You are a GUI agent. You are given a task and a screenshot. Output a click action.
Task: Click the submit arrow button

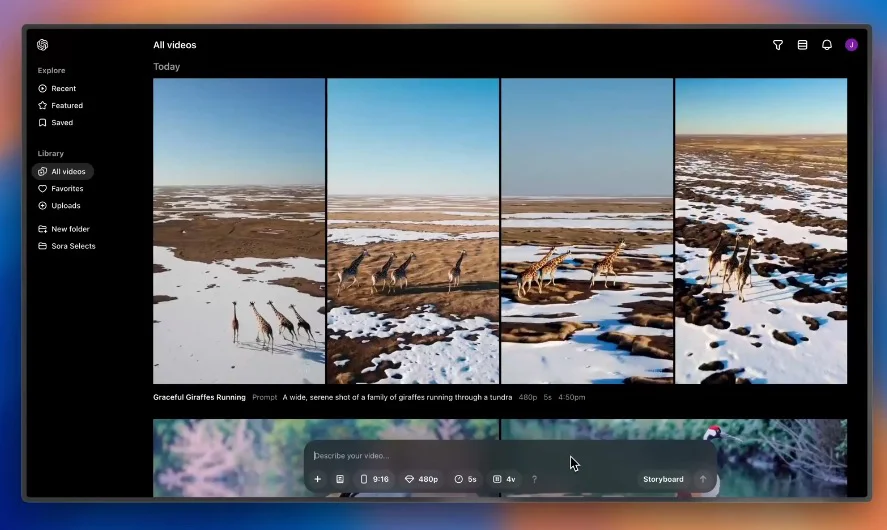[703, 479]
